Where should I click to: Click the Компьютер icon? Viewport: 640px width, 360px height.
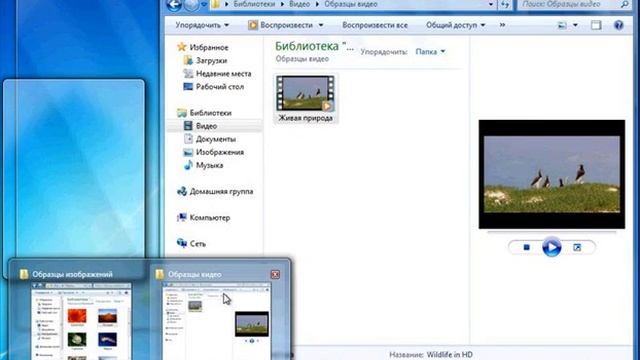tap(182, 217)
